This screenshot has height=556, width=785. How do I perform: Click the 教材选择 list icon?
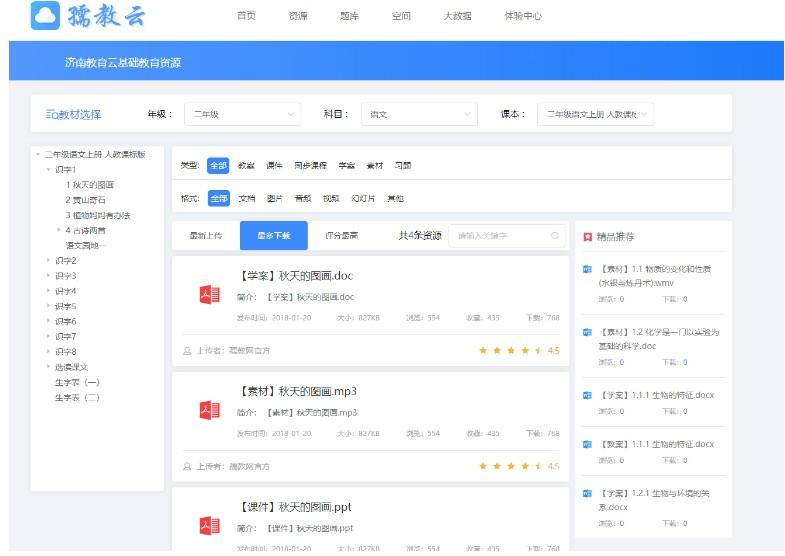coord(52,115)
